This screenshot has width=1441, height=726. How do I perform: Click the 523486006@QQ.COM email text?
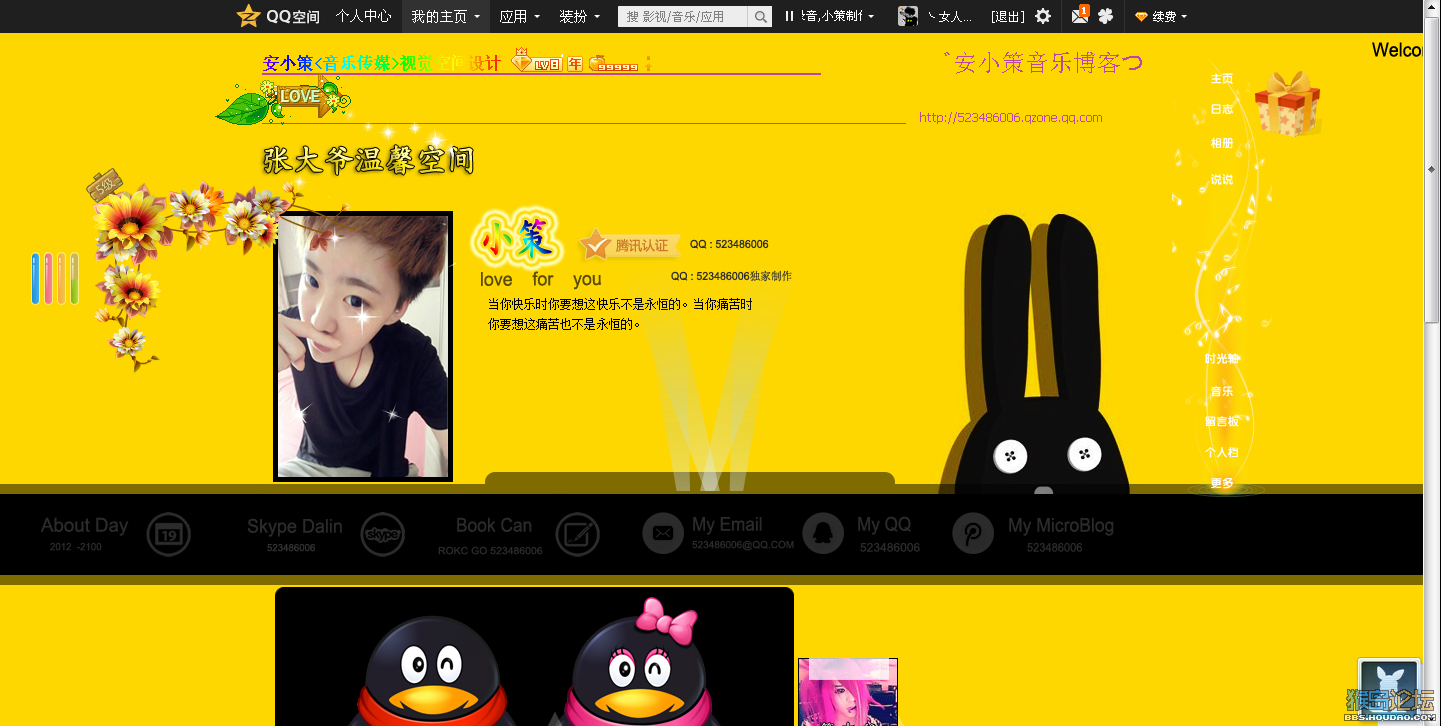(743, 545)
